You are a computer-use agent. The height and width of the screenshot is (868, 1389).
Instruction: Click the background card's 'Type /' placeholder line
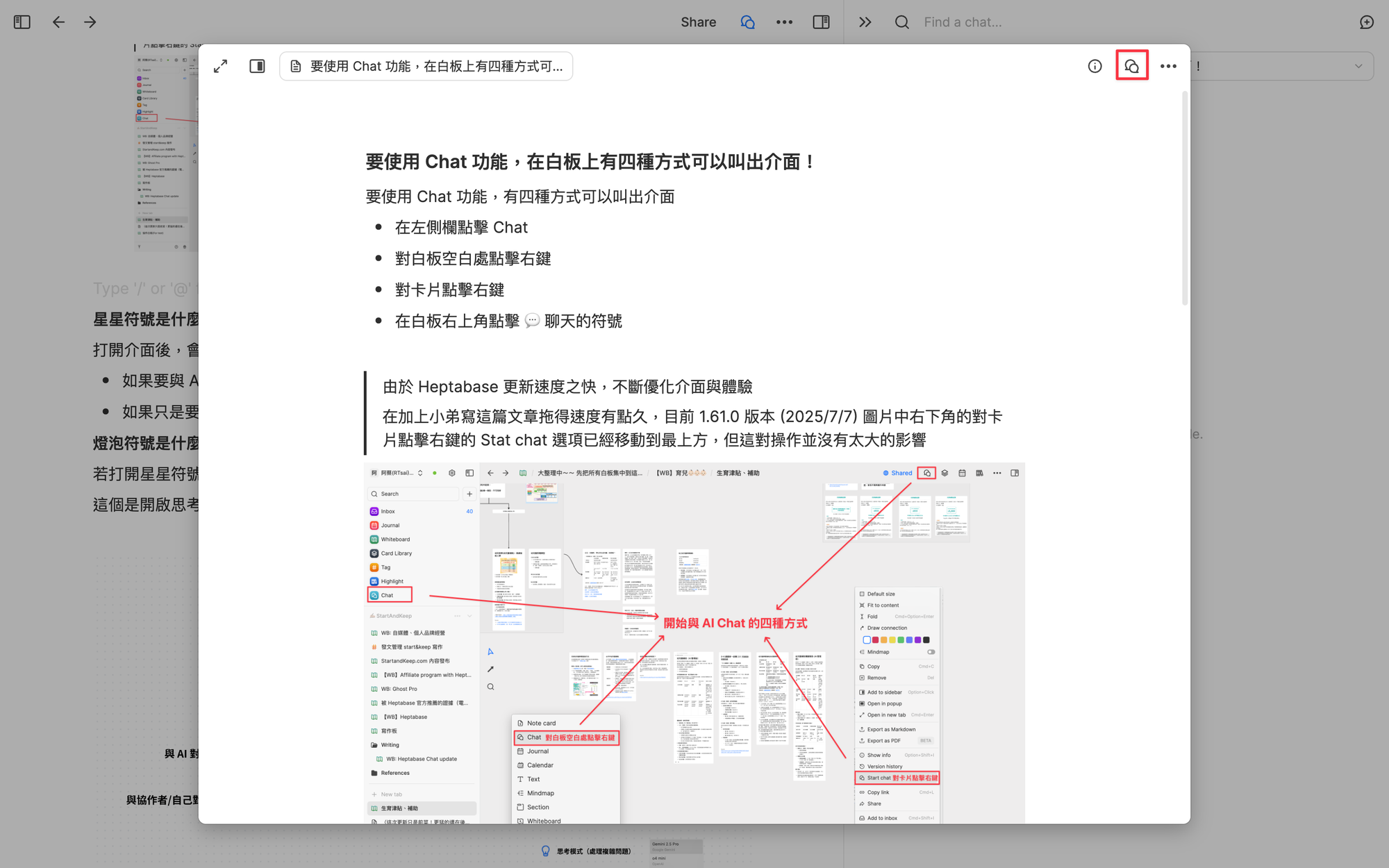146,288
